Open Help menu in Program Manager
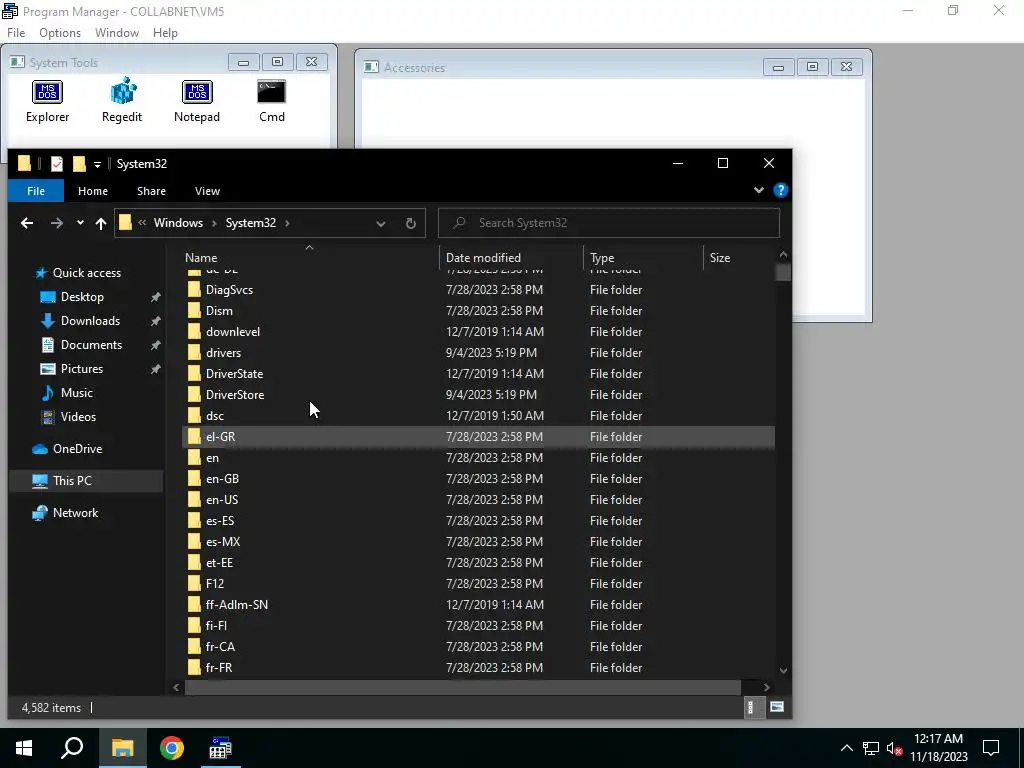Screen dimensions: 1024x768 tap(165, 33)
